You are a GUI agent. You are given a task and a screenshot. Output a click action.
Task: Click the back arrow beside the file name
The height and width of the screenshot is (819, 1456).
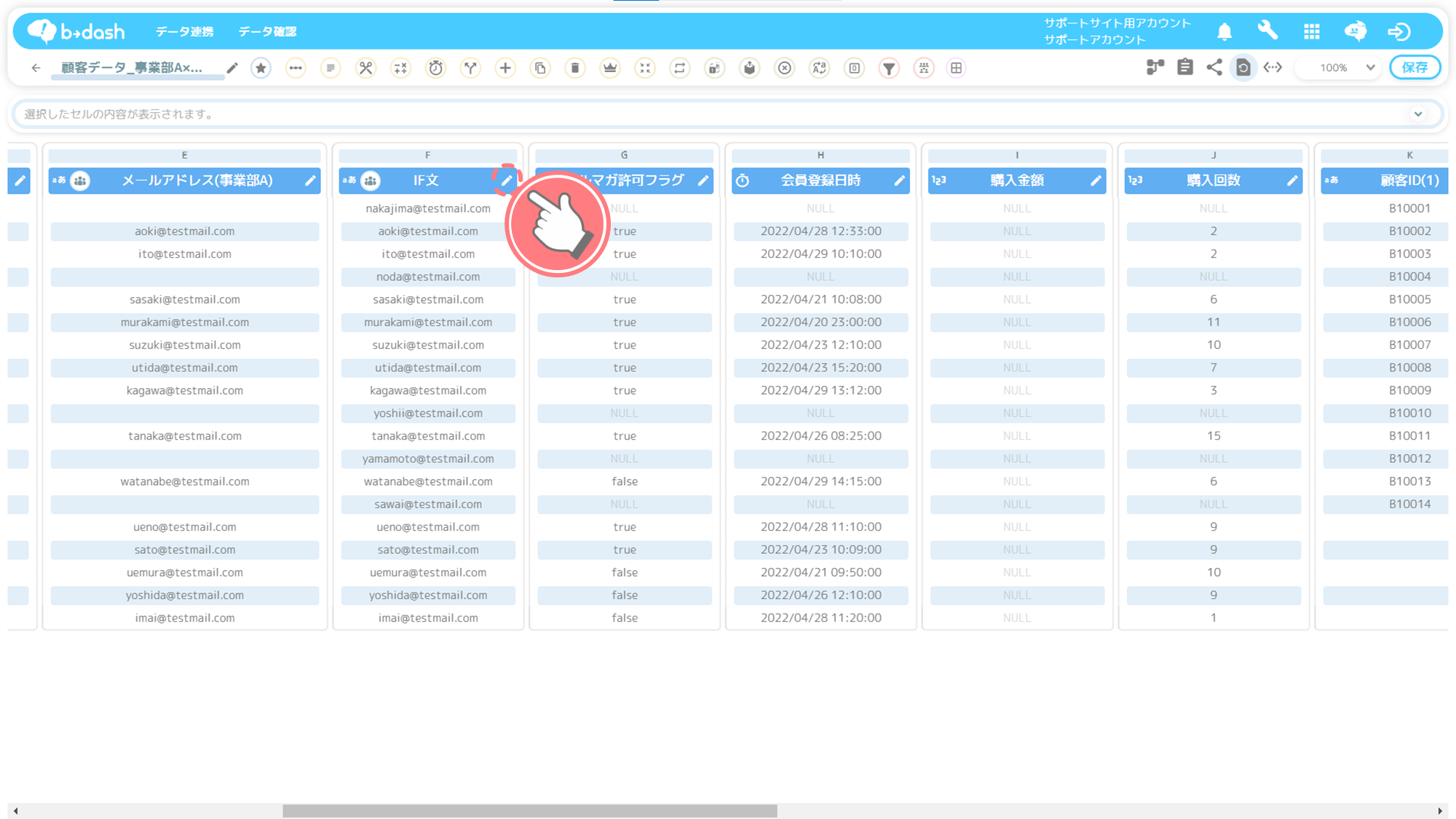[x=36, y=68]
